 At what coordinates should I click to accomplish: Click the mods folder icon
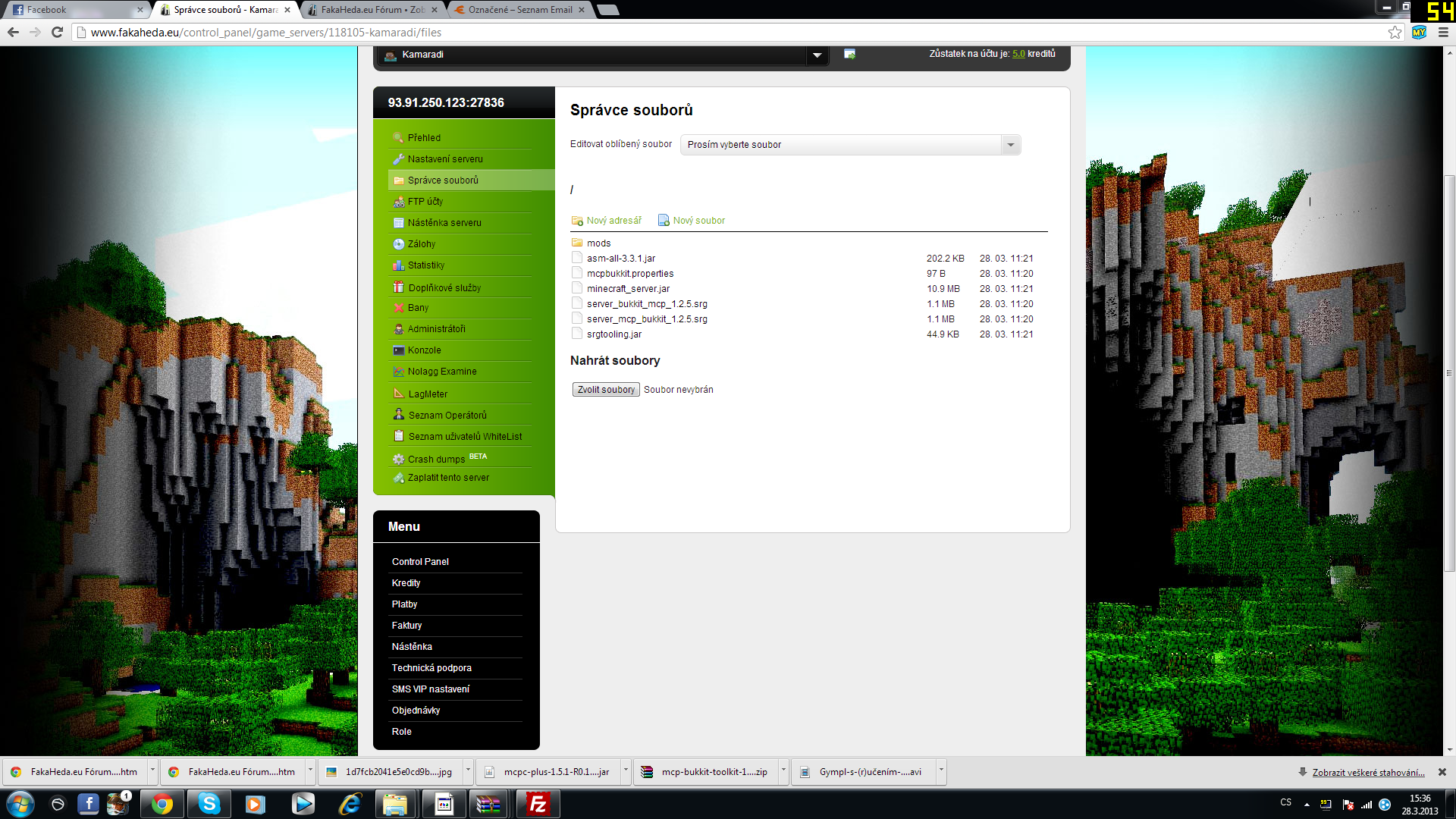pyautogui.click(x=577, y=243)
